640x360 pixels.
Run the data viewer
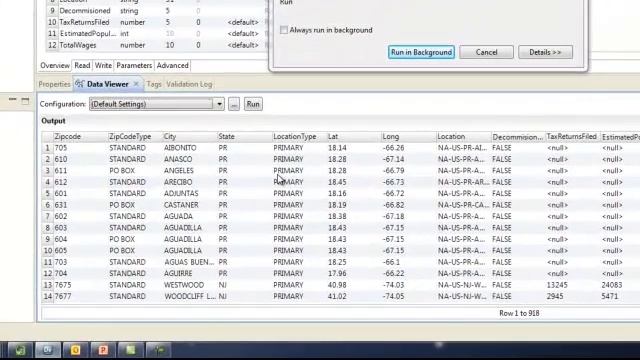253,104
